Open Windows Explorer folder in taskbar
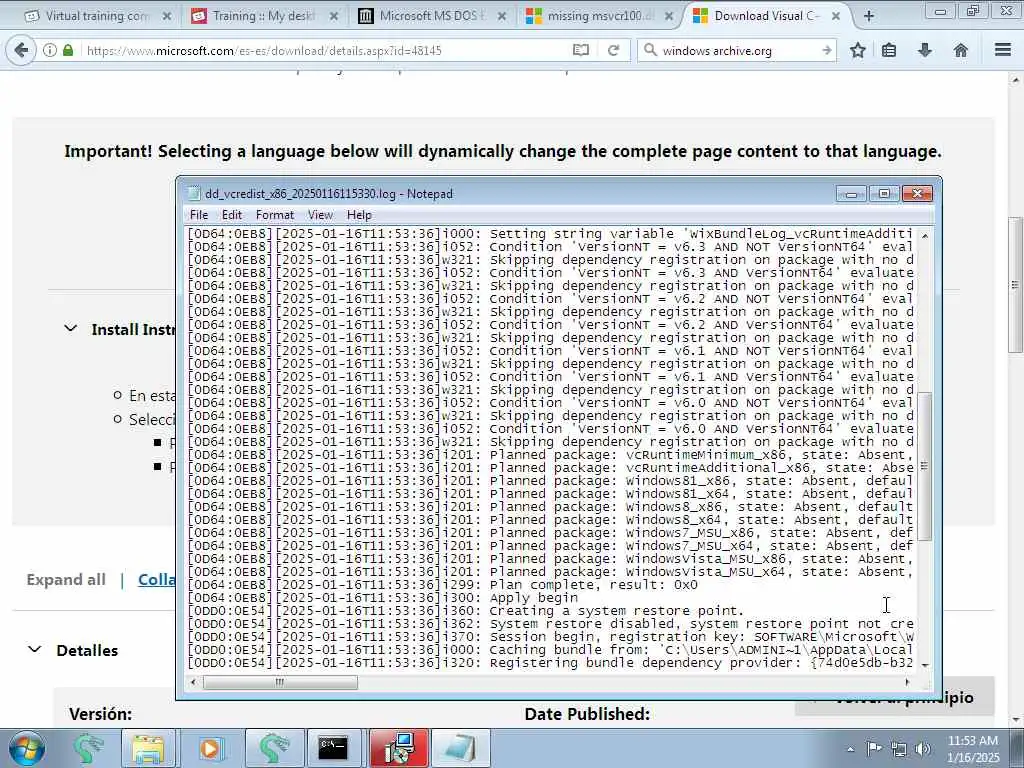Viewport: 1024px width, 768px height. pos(148,748)
